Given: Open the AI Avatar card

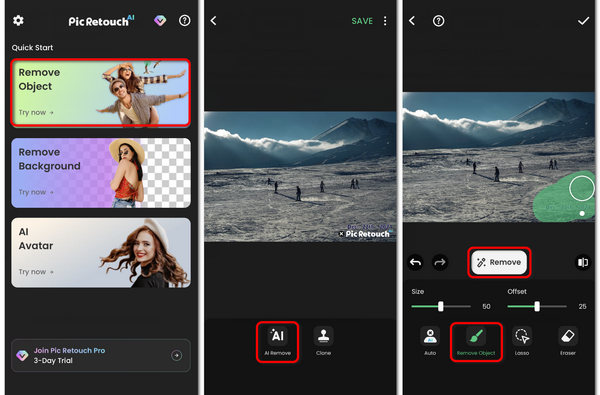Looking at the screenshot, I should point(101,253).
